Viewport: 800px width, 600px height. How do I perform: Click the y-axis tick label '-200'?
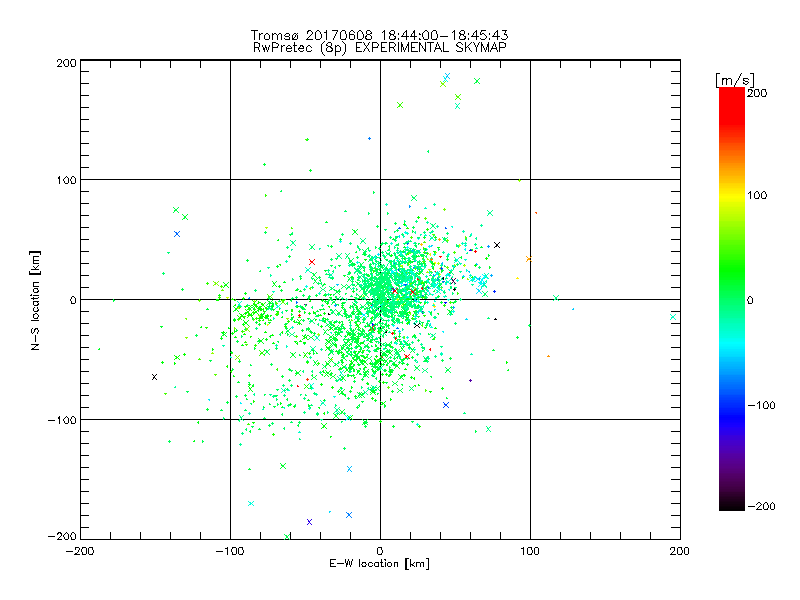point(62,536)
